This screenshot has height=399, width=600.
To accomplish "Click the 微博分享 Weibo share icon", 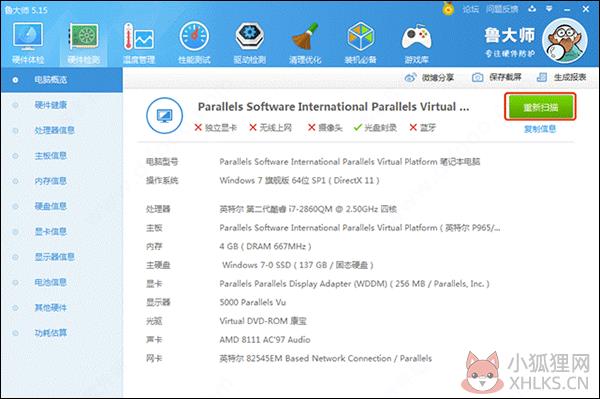I will click(x=411, y=78).
